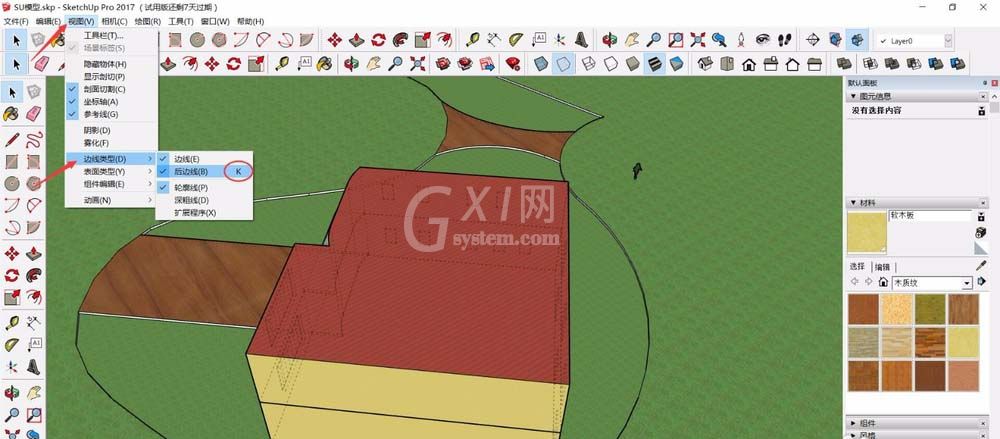Select the Walk footprints tool
The image size is (1000, 439).
(784, 40)
